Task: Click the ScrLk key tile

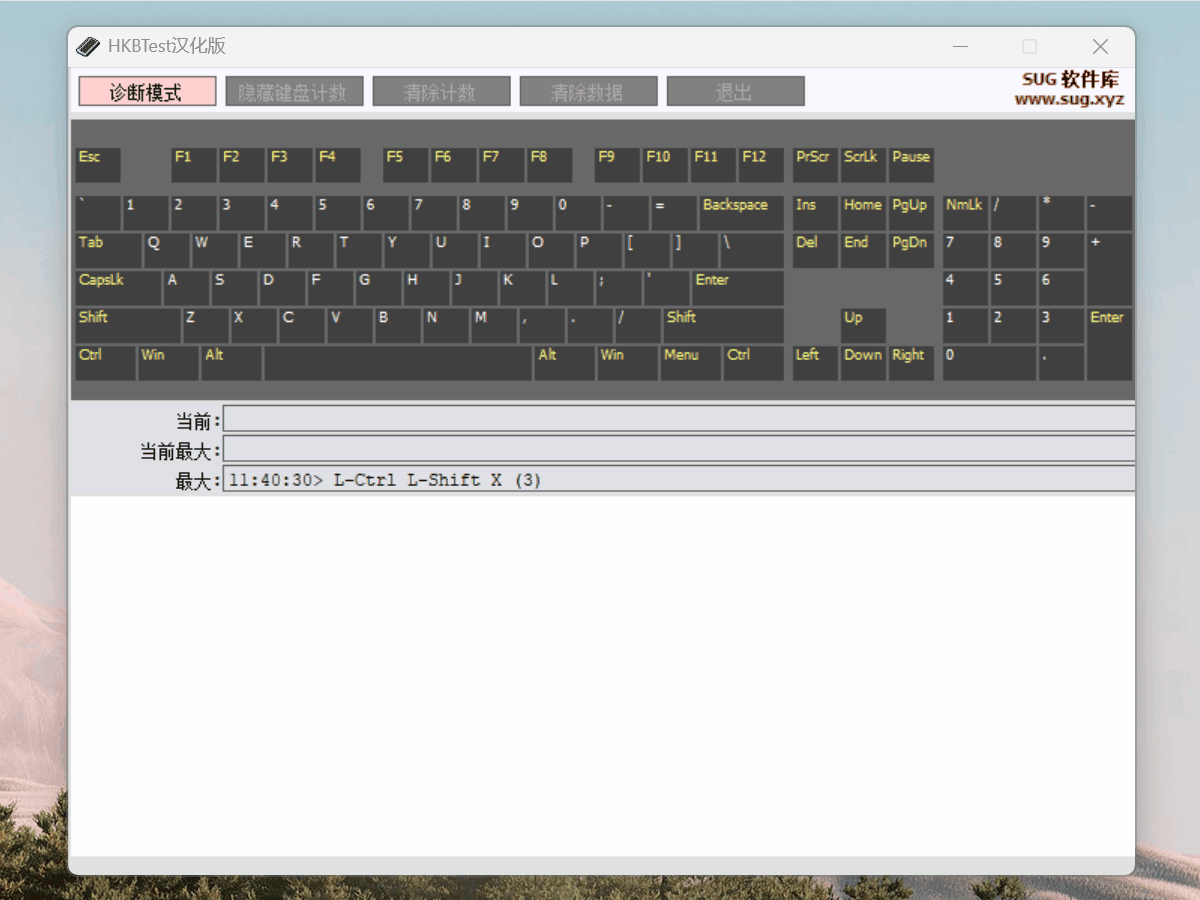Action: point(862,165)
